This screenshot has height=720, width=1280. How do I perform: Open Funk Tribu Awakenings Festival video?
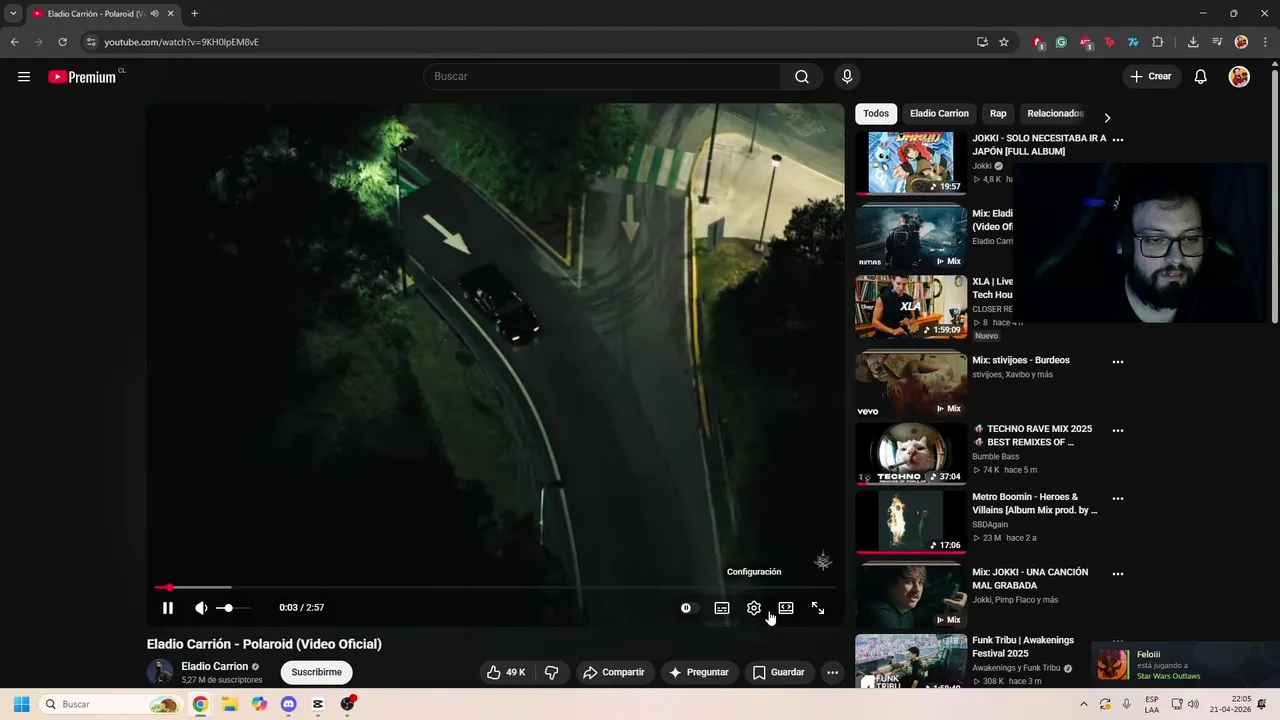tap(911, 661)
